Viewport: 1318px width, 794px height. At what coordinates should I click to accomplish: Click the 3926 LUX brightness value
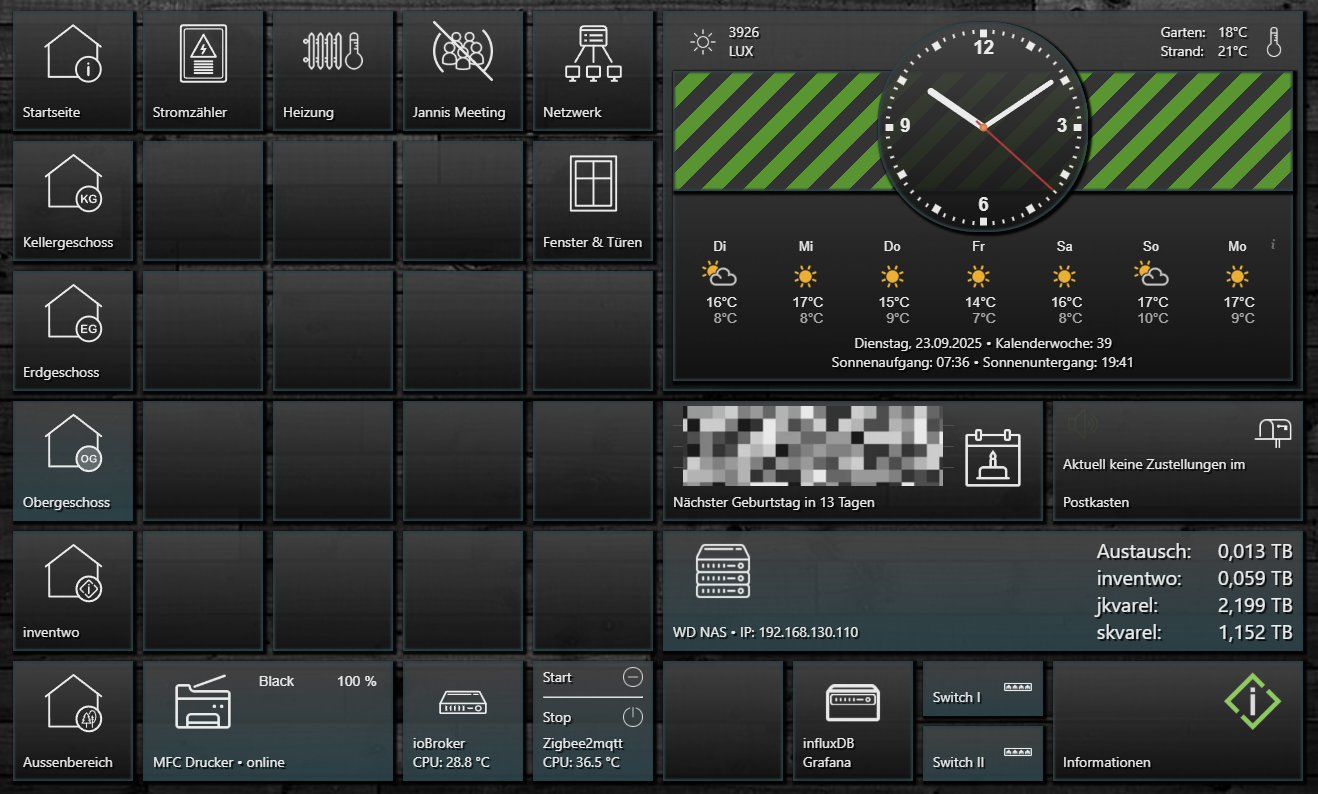click(743, 42)
